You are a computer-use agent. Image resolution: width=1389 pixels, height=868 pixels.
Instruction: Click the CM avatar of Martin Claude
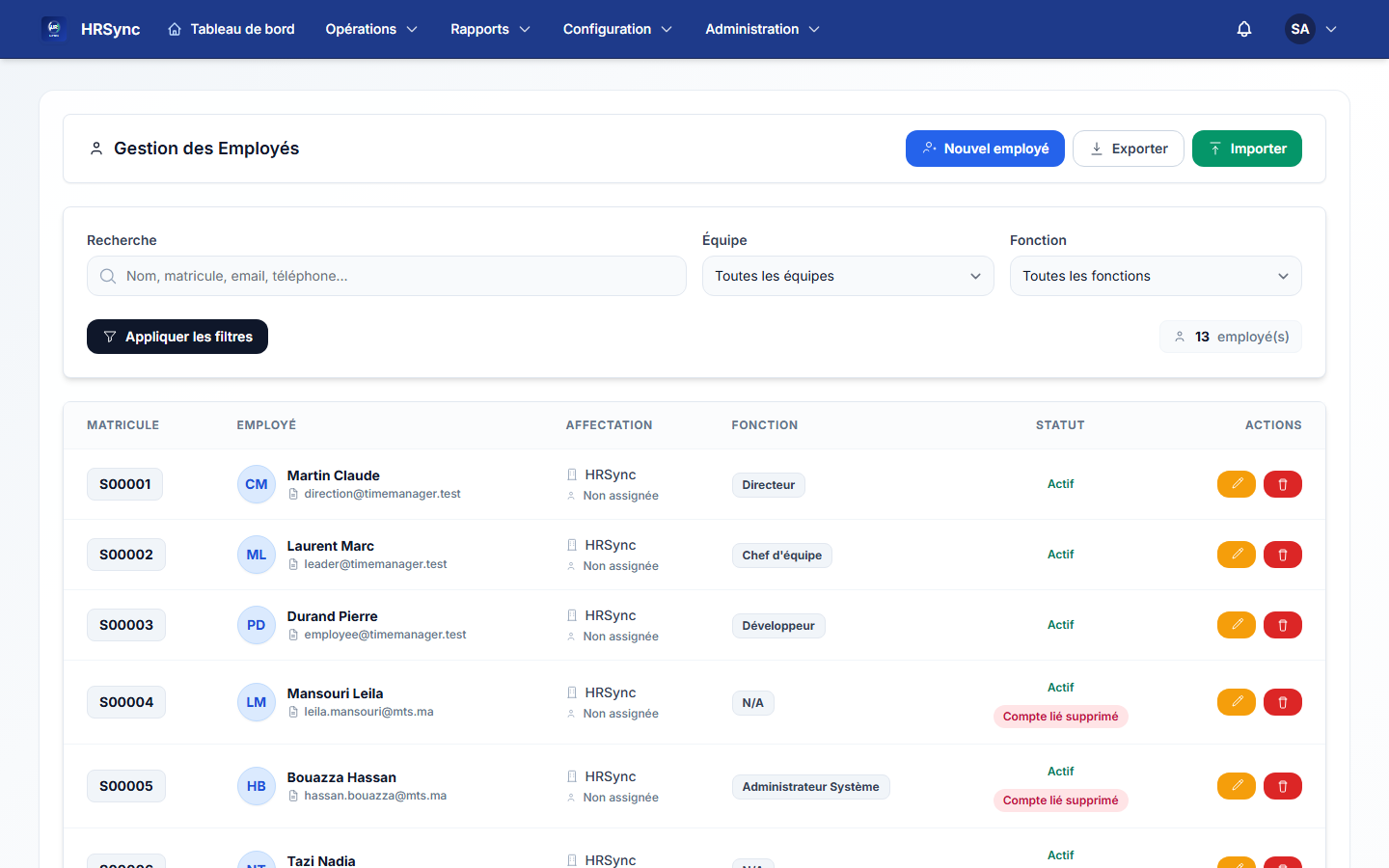257,484
